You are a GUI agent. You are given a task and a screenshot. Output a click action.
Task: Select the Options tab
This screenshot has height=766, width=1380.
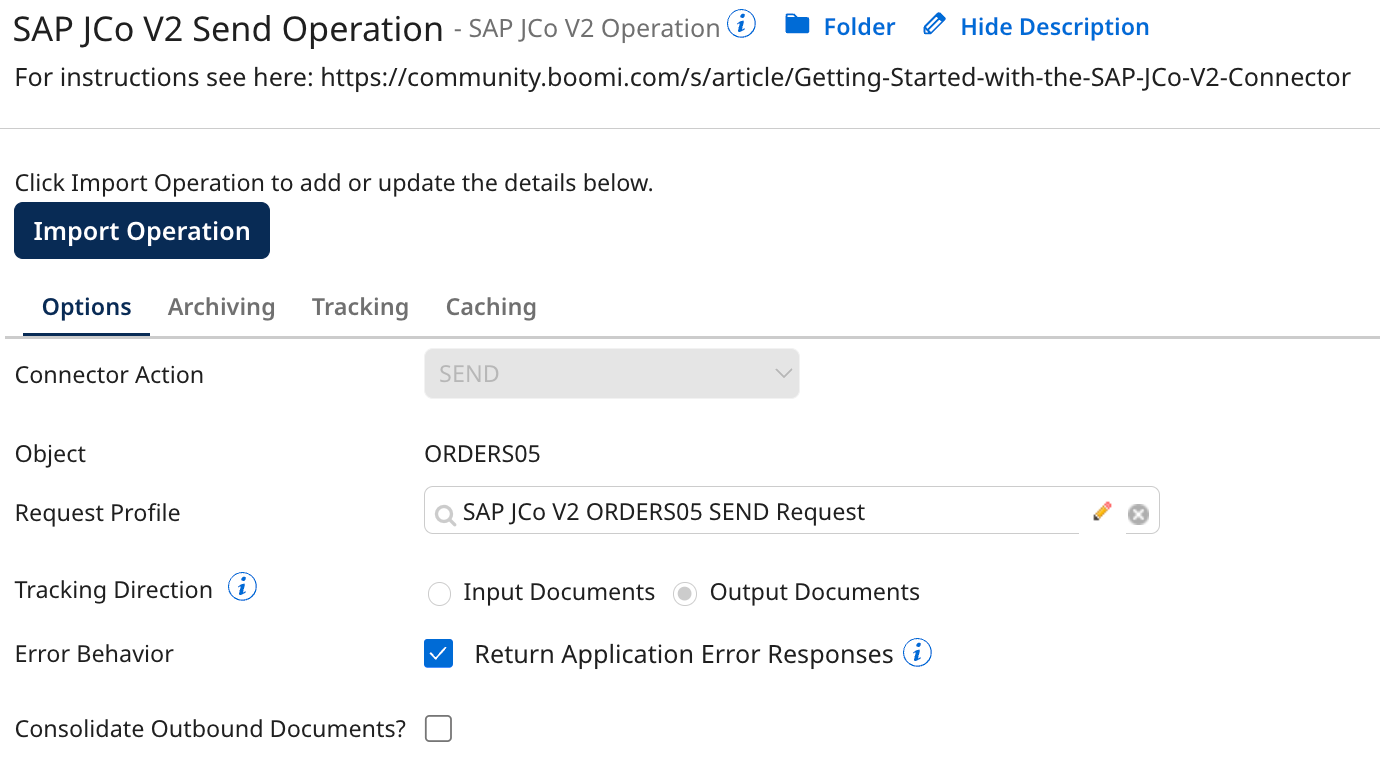tap(86, 307)
